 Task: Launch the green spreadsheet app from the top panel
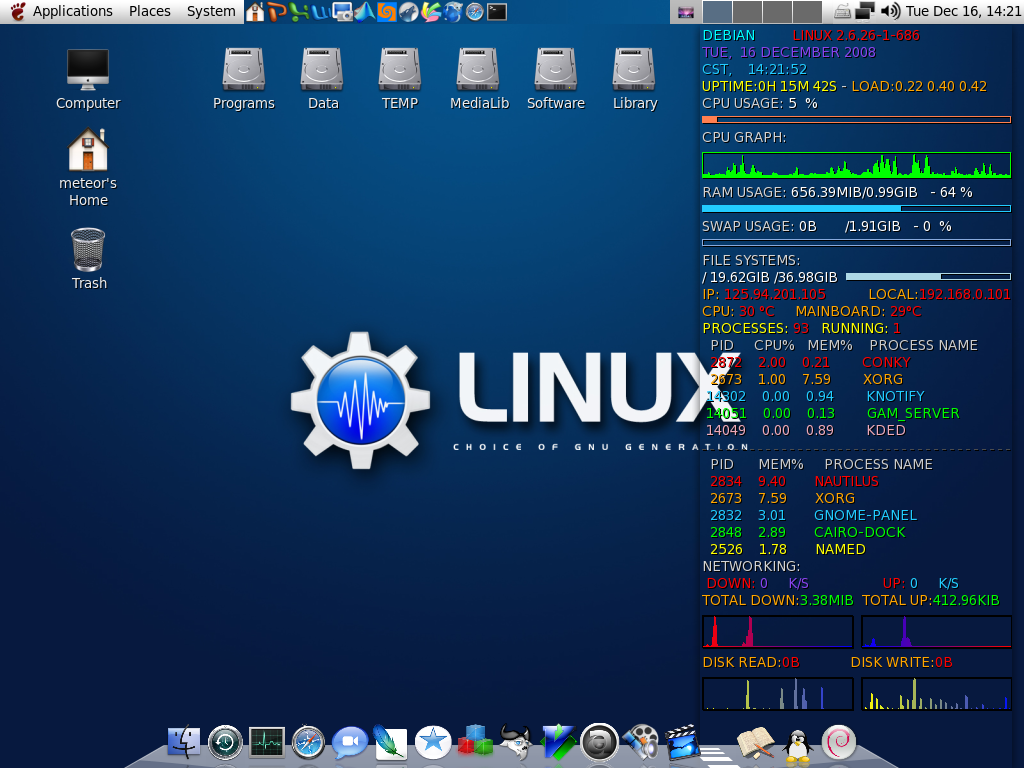point(299,12)
